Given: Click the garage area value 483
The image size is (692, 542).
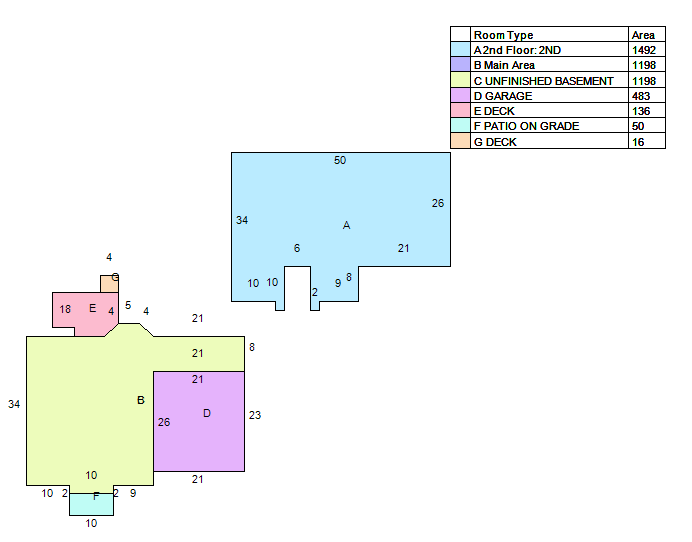Looking at the screenshot, I should click(x=641, y=96).
